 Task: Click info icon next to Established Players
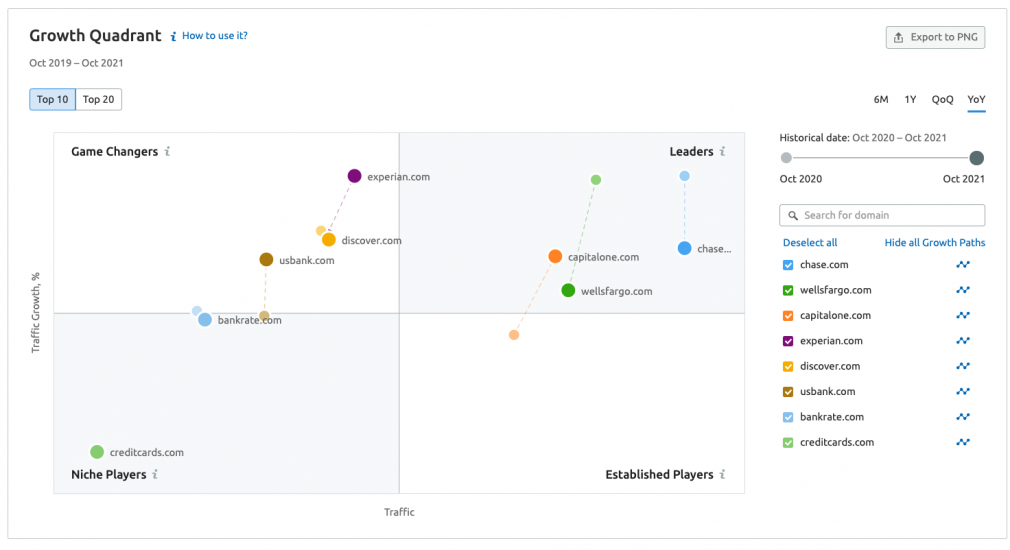coord(723,475)
